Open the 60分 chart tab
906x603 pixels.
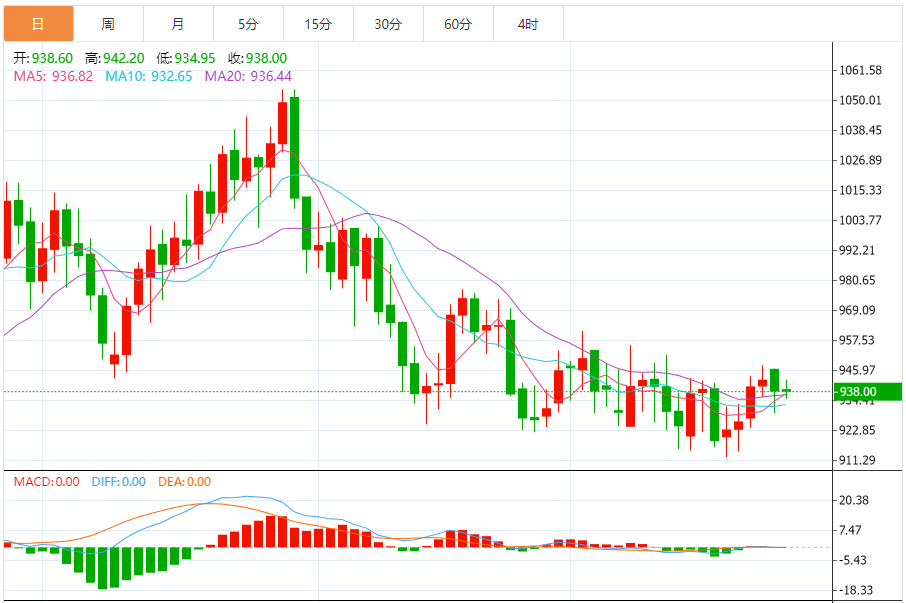(458, 24)
